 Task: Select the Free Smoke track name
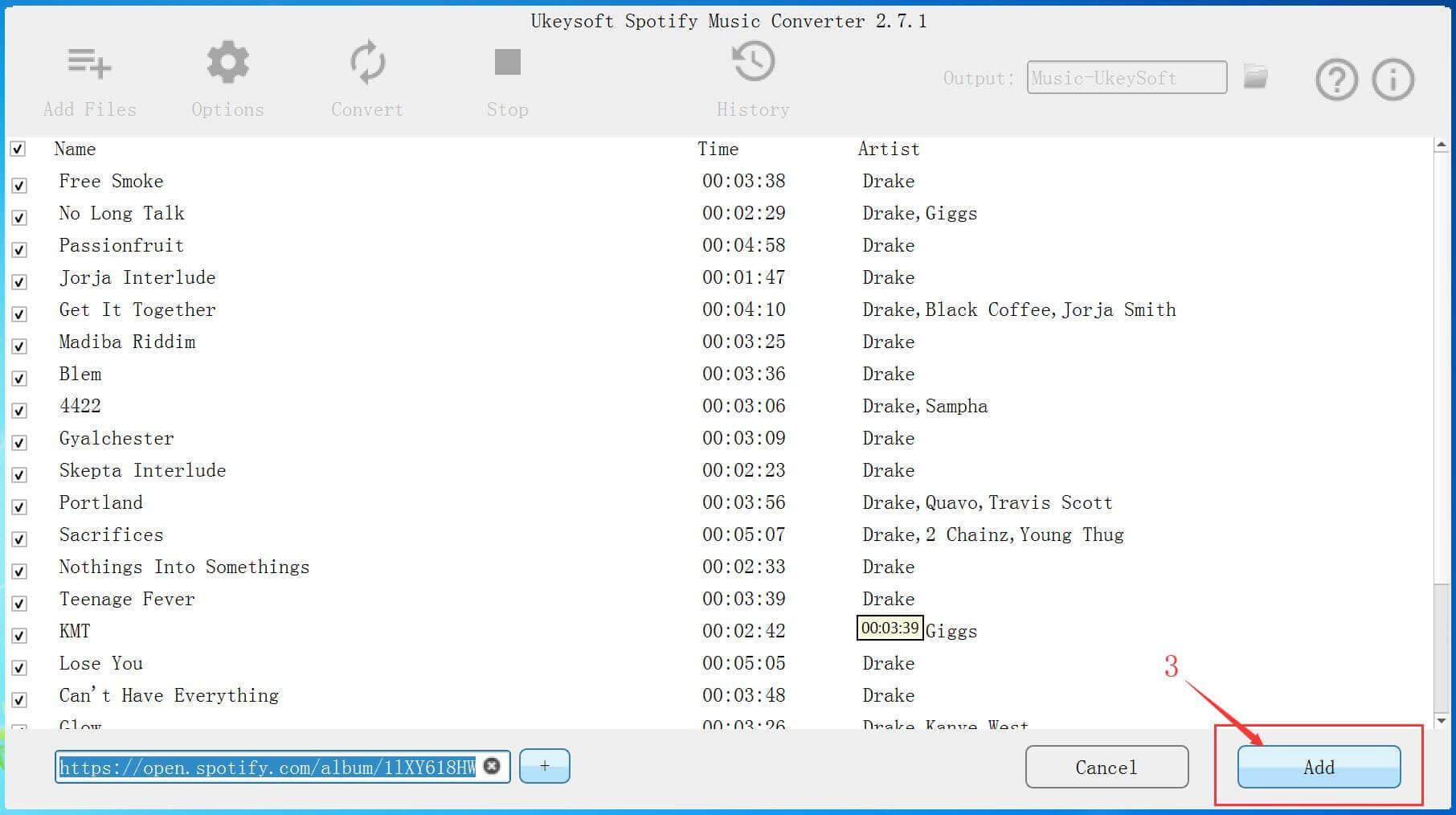(x=111, y=181)
